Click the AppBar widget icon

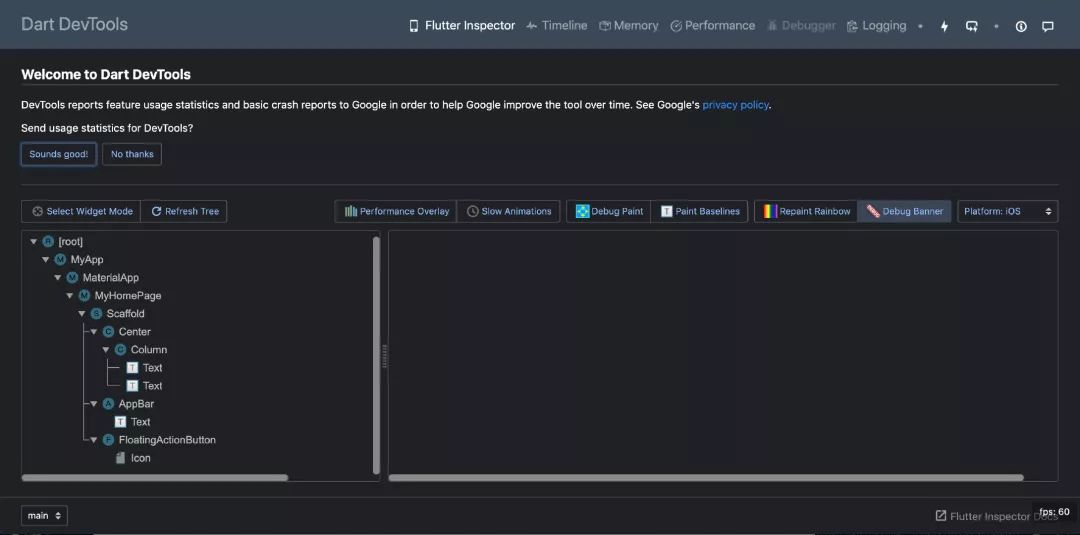coord(108,403)
